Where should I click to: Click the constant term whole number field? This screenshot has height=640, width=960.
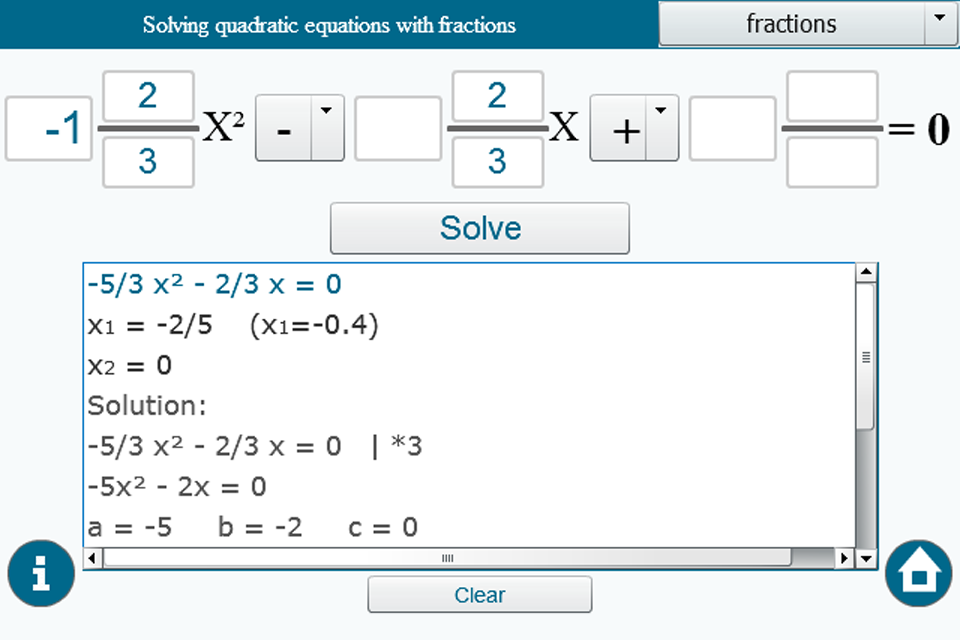pos(733,128)
